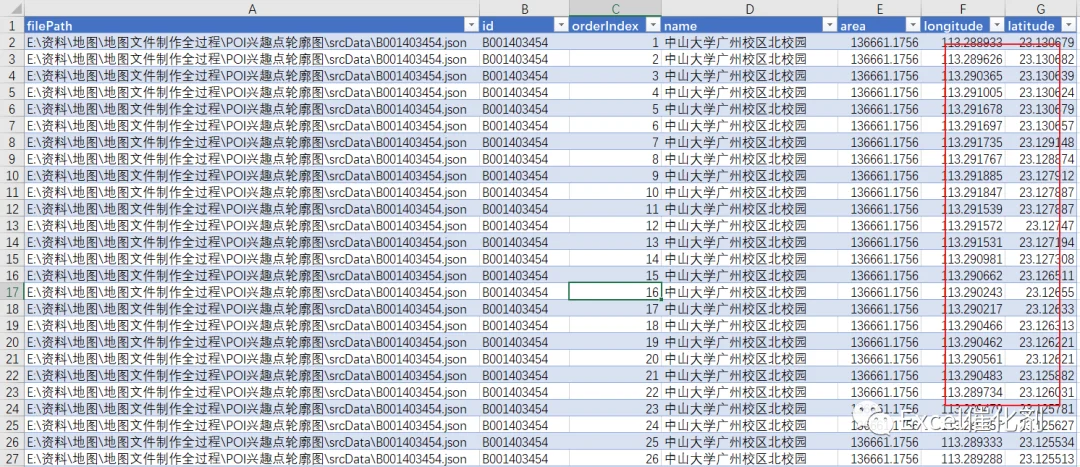Open the longitude column filter dropdown
Screen dimensions: 1080x467
coord(996,25)
